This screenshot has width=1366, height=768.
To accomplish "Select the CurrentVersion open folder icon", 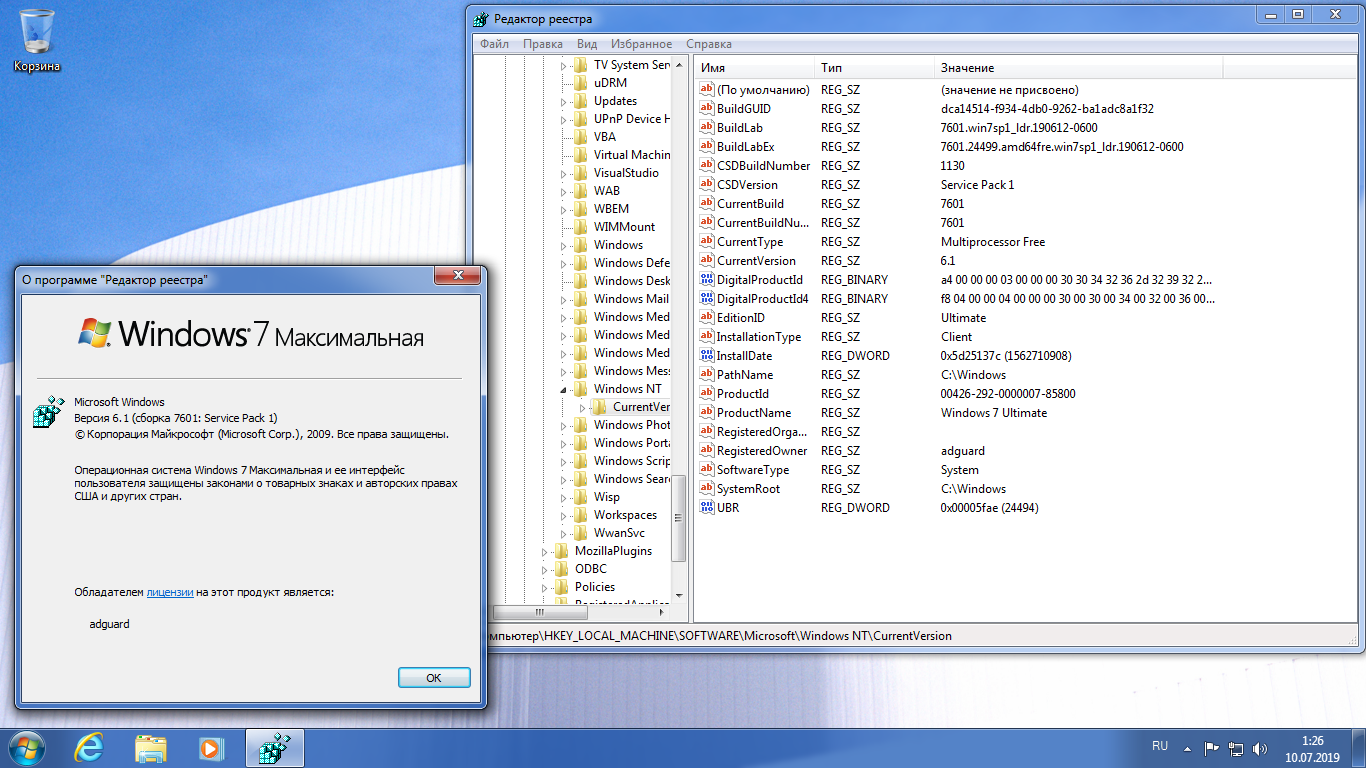I will click(x=599, y=407).
